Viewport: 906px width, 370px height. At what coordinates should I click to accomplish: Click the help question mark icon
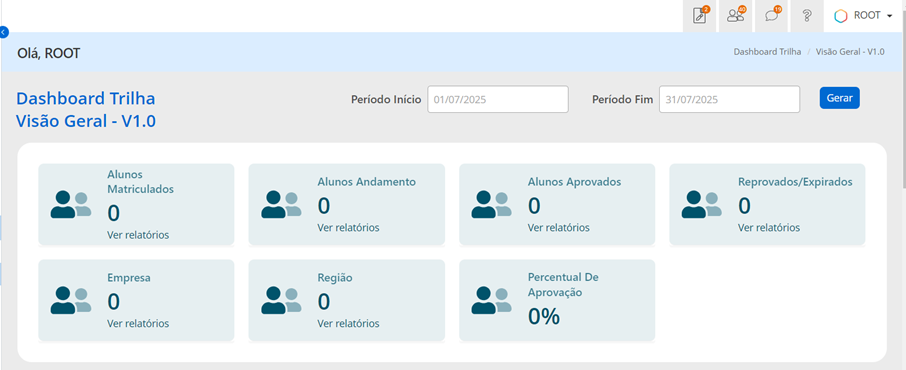click(808, 16)
